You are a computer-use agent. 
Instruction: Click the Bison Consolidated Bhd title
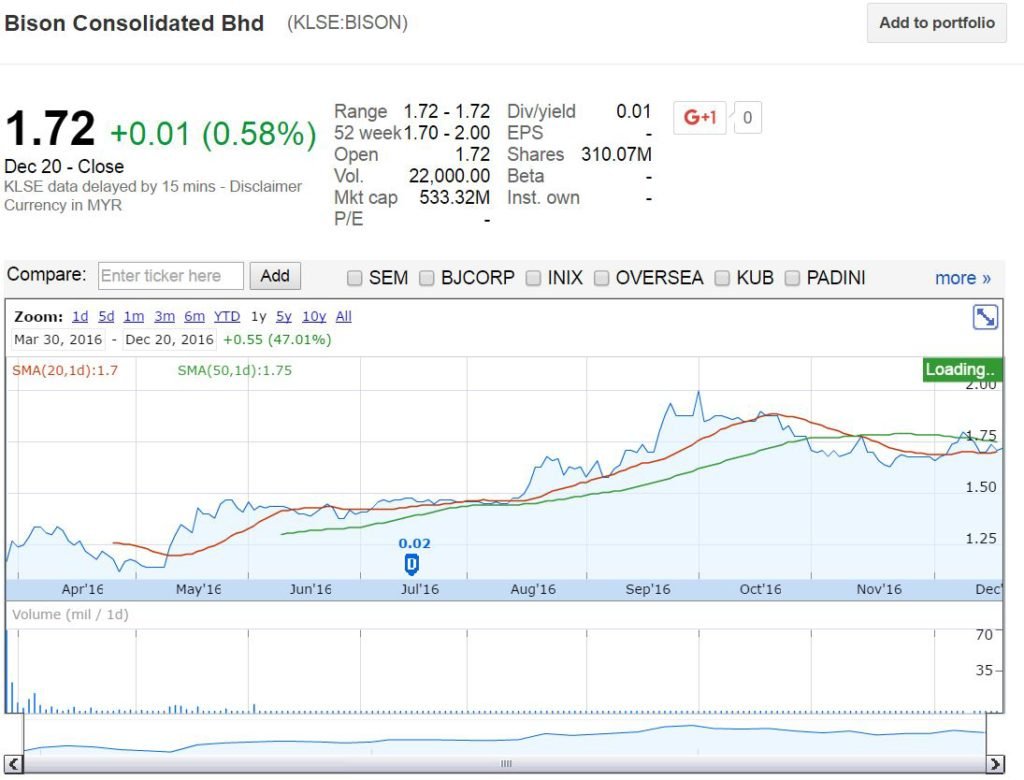[x=134, y=23]
